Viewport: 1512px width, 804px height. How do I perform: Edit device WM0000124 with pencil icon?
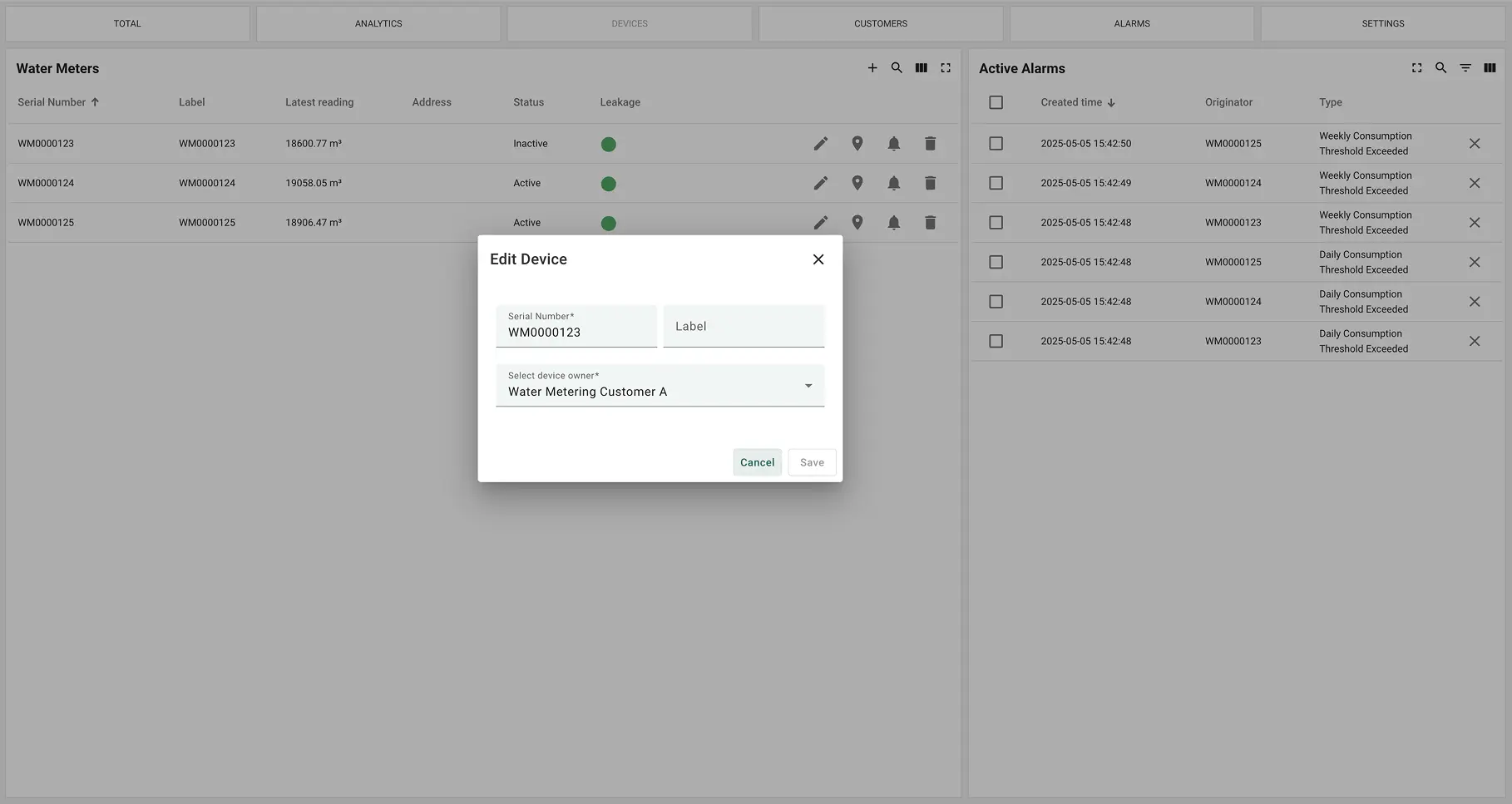click(820, 183)
